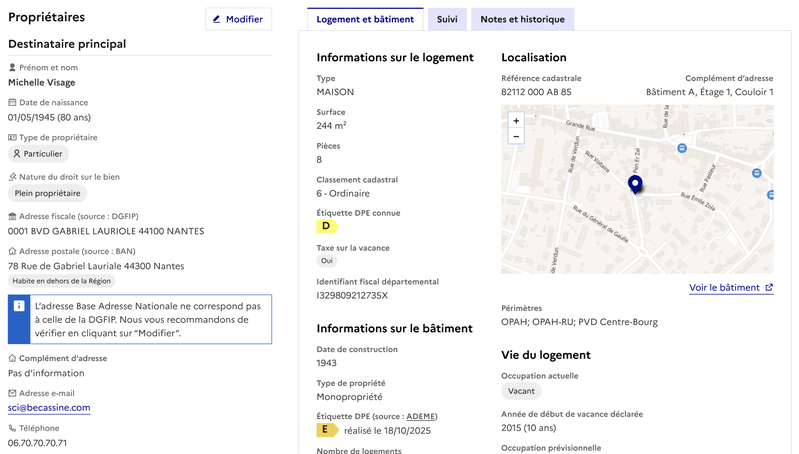Click the envelope icon beside Adresse e-mail
This screenshot has width=799, height=454.
tap(13, 393)
